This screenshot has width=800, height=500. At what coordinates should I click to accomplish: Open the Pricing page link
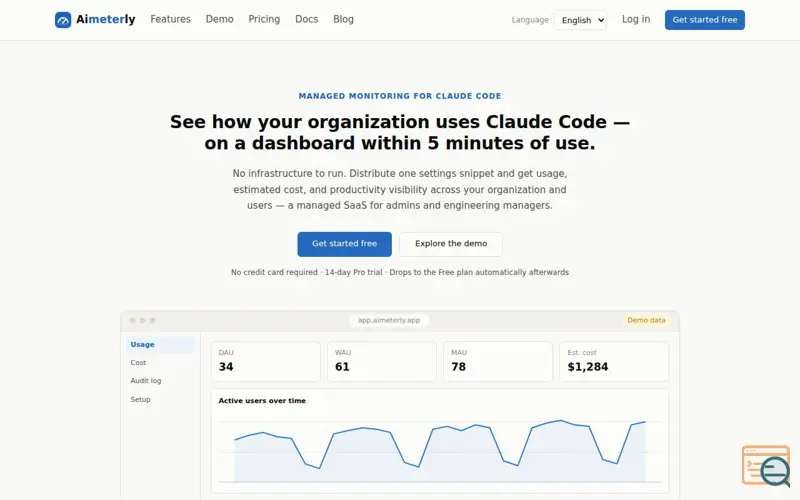coord(264,19)
